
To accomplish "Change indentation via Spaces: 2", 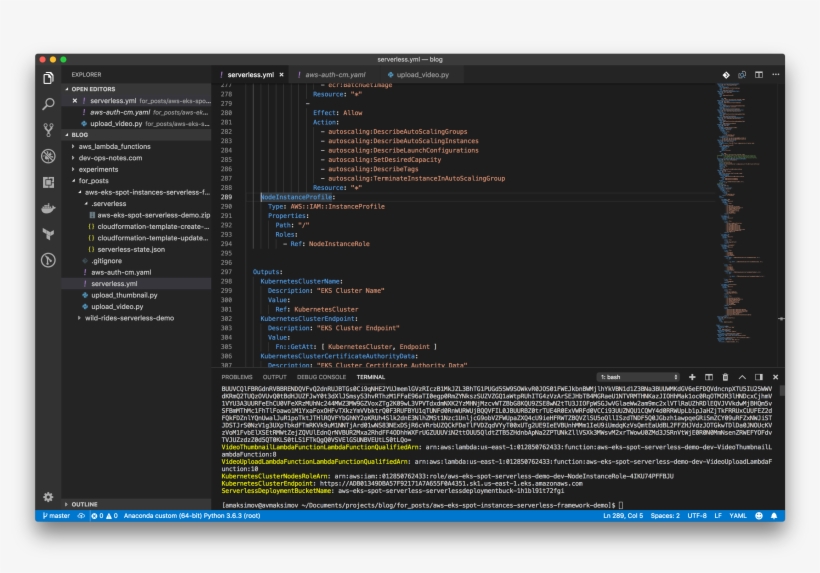I will click(665, 515).
